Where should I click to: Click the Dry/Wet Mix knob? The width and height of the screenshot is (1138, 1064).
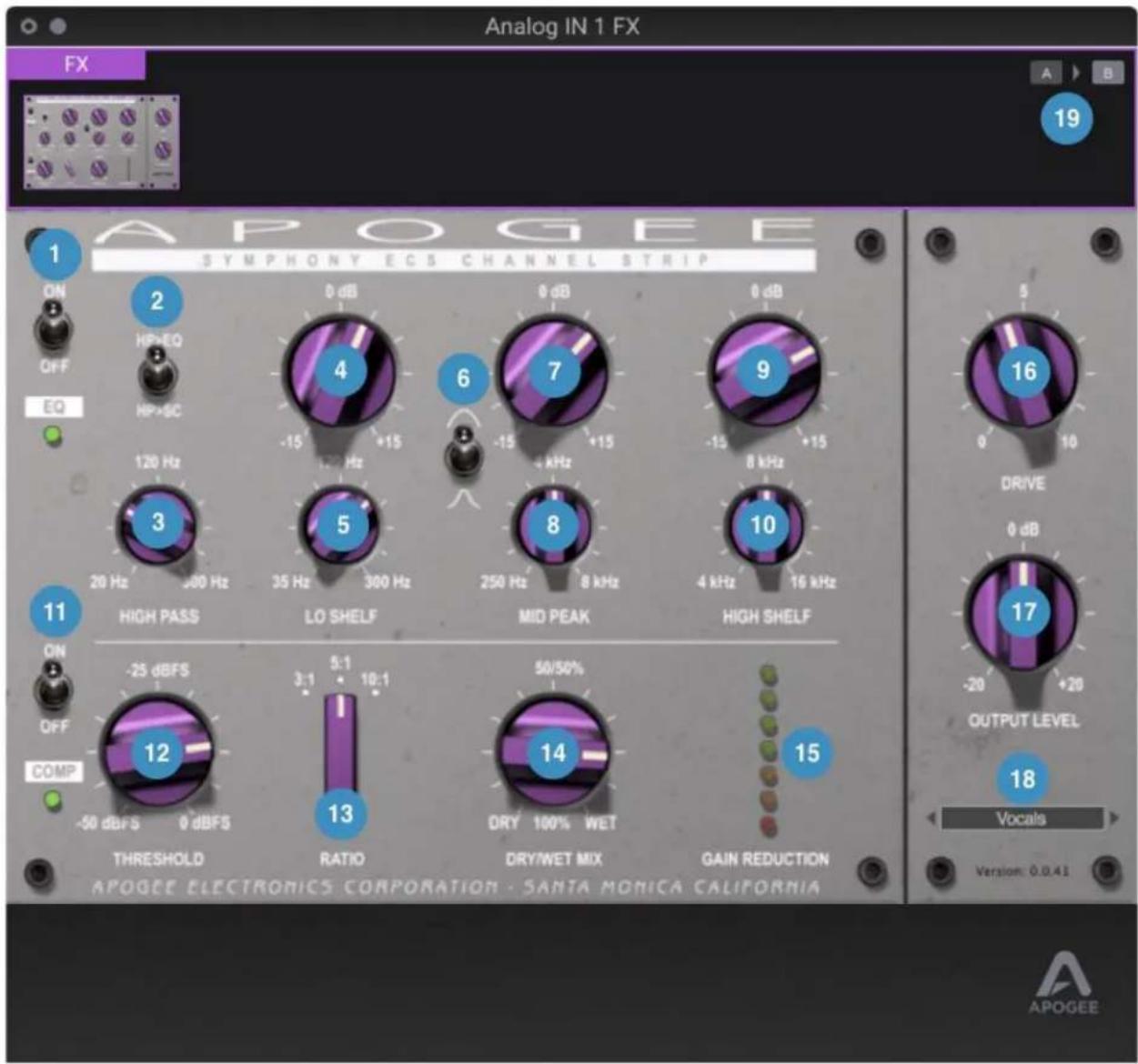pos(552,752)
